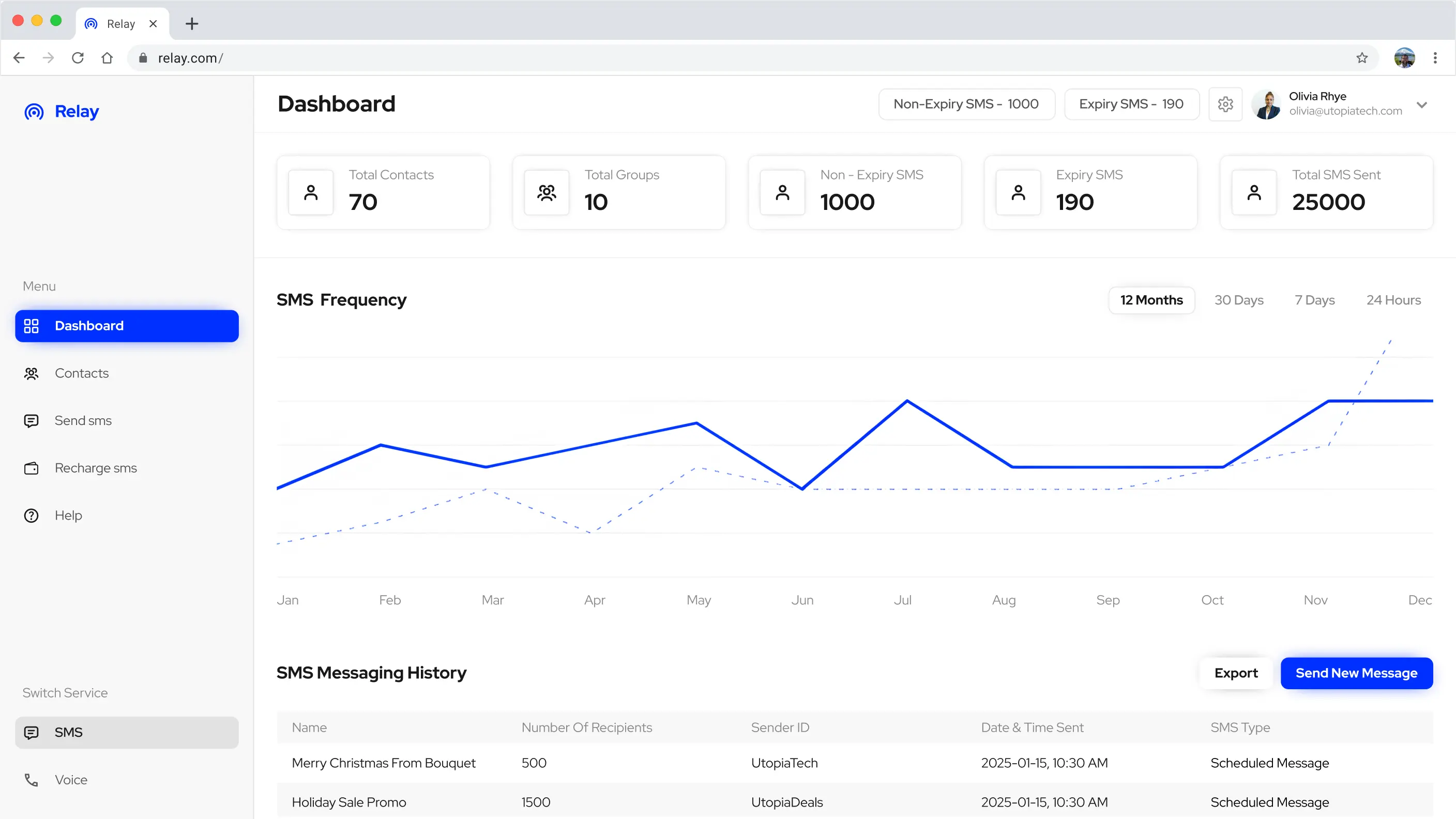The height and width of the screenshot is (819, 1456).
Task: Open the browser customization menu
Action: pyautogui.click(x=1435, y=58)
